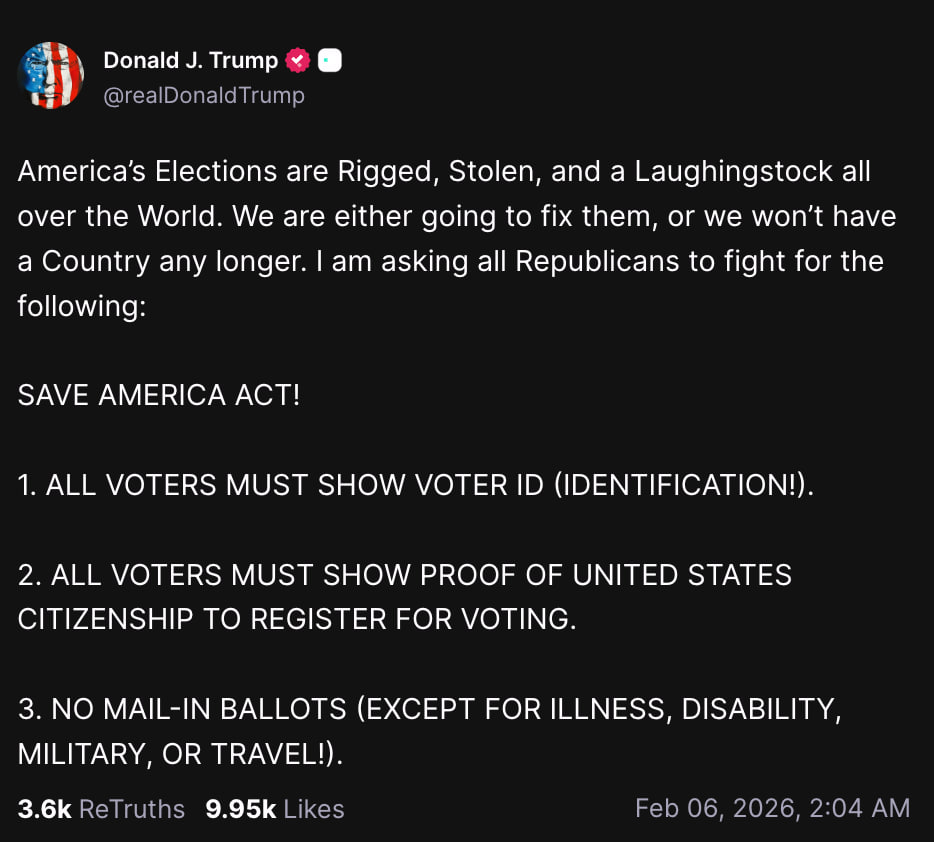Click the red verified checkmark badge

coord(298,61)
